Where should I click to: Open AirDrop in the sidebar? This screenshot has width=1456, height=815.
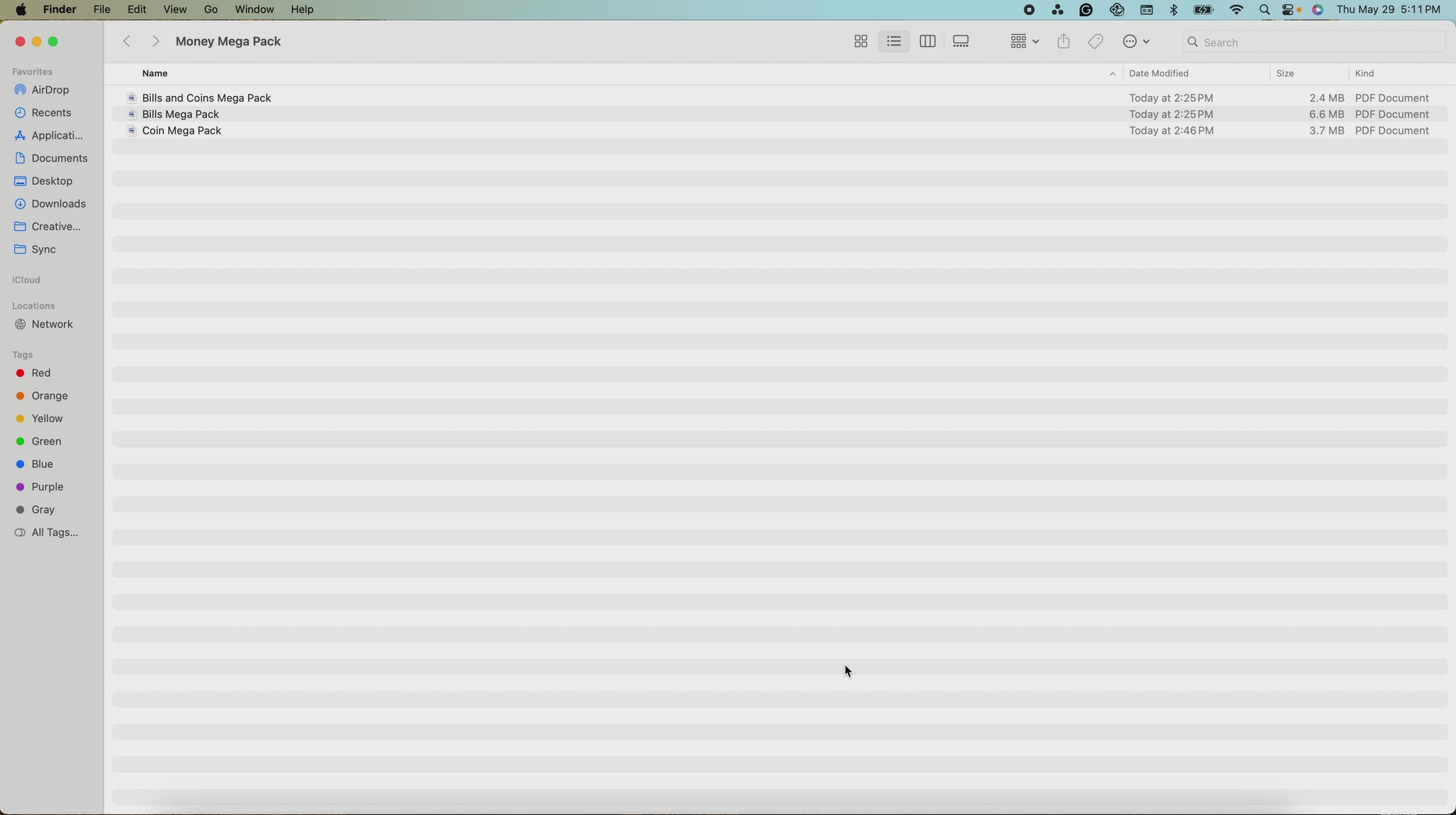(x=50, y=90)
